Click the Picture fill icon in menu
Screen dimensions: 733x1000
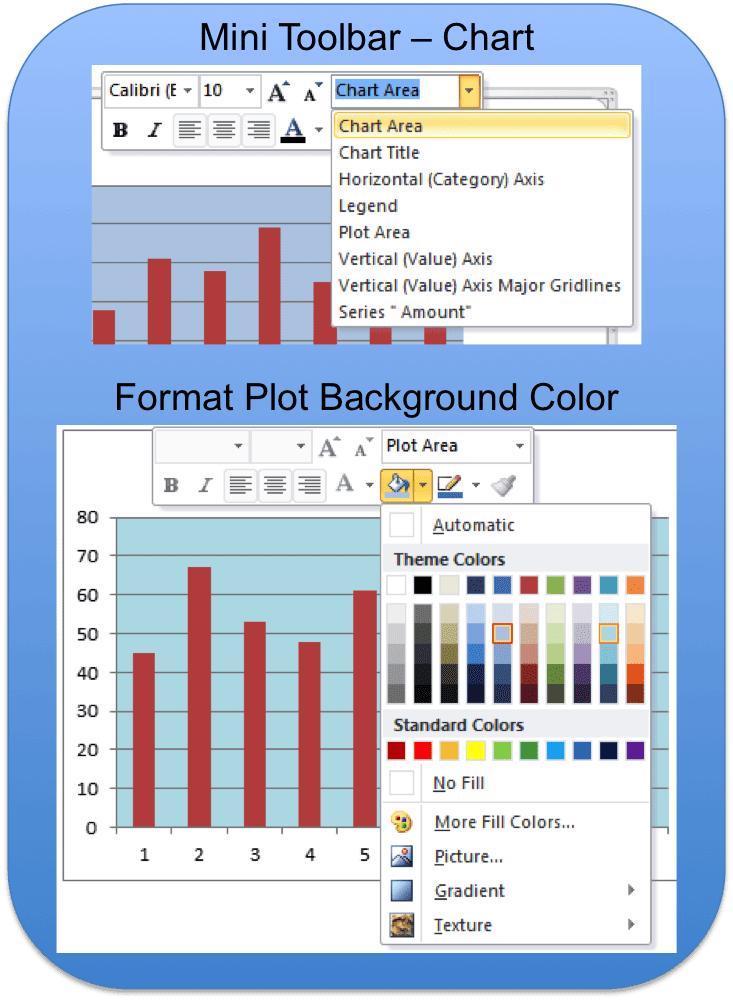[402, 857]
